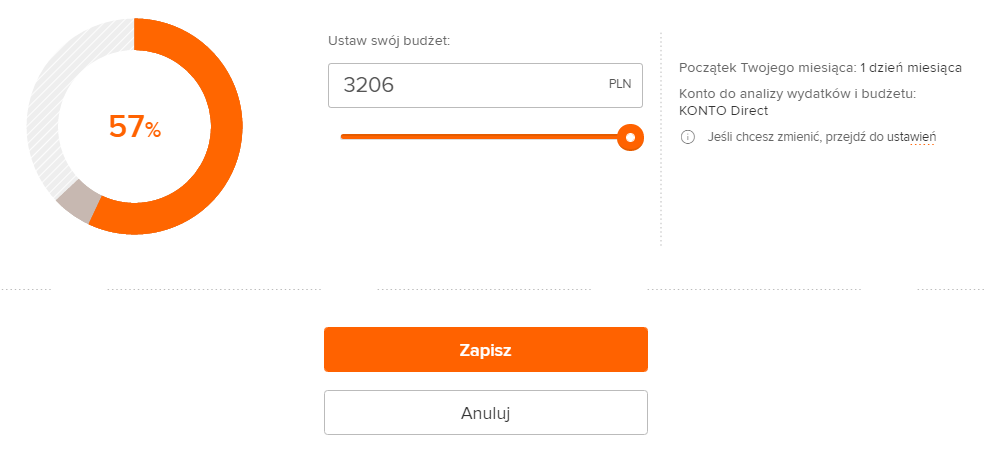Image resolution: width=986 pixels, height=453 pixels.
Task: Click the 'Ustaw swój budżet' label
Action: coord(389,41)
